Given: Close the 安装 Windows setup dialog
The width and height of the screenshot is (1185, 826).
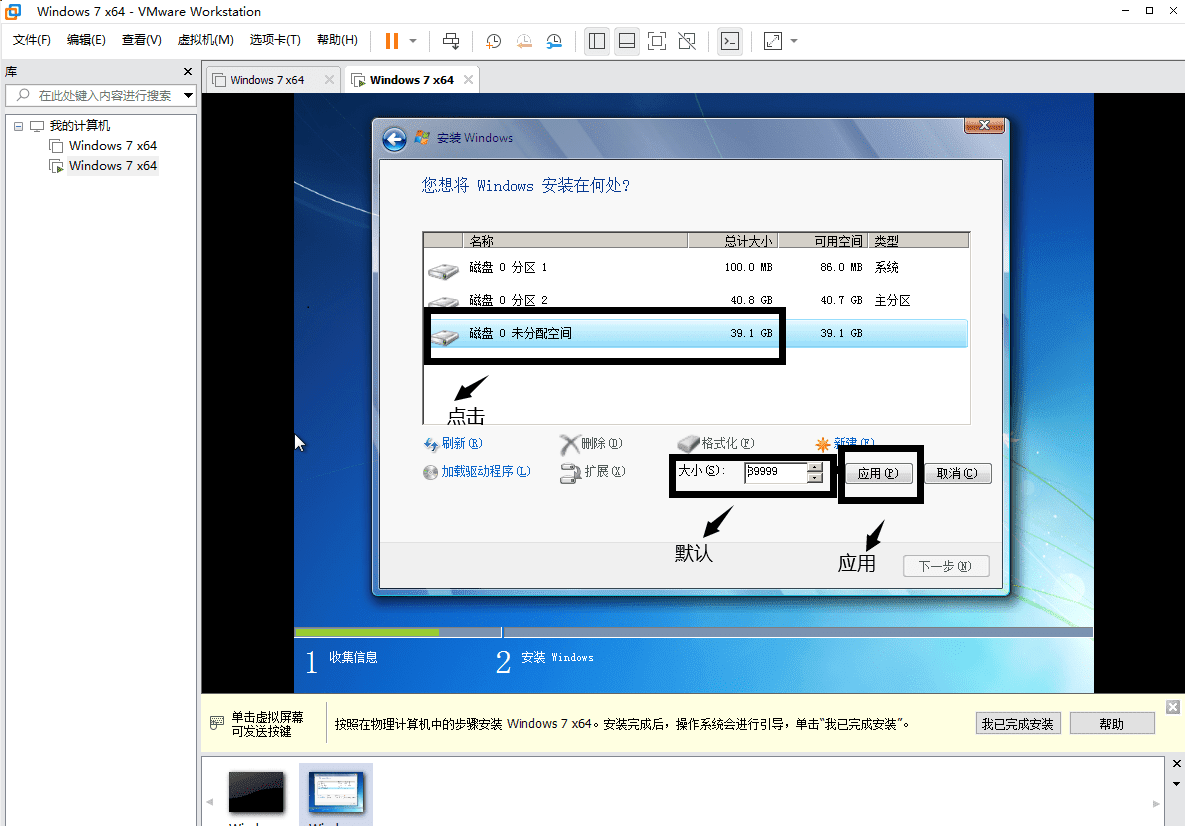Looking at the screenshot, I should pos(984,125).
